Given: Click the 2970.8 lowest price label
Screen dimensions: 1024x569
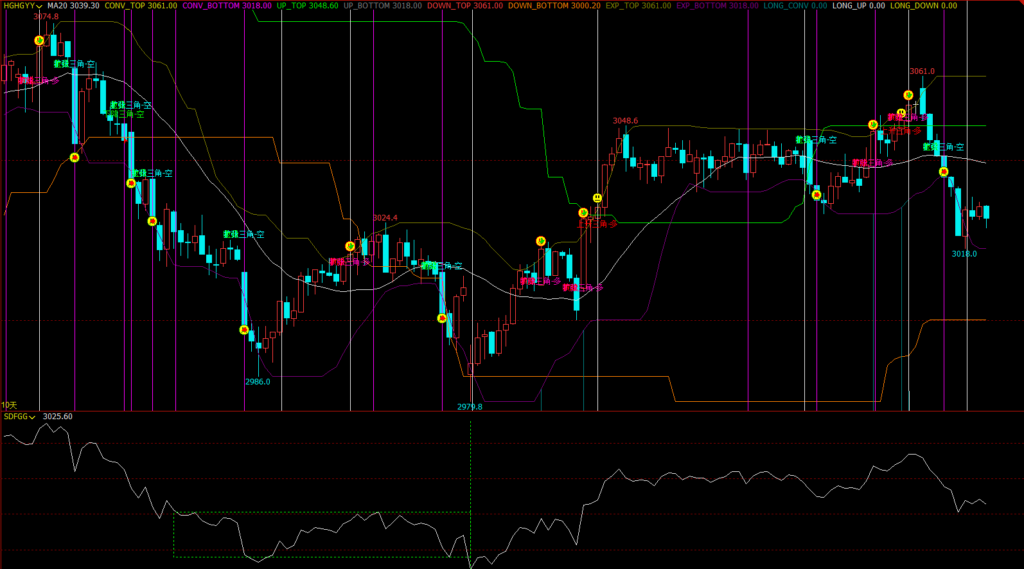Looking at the screenshot, I should coord(470,407).
